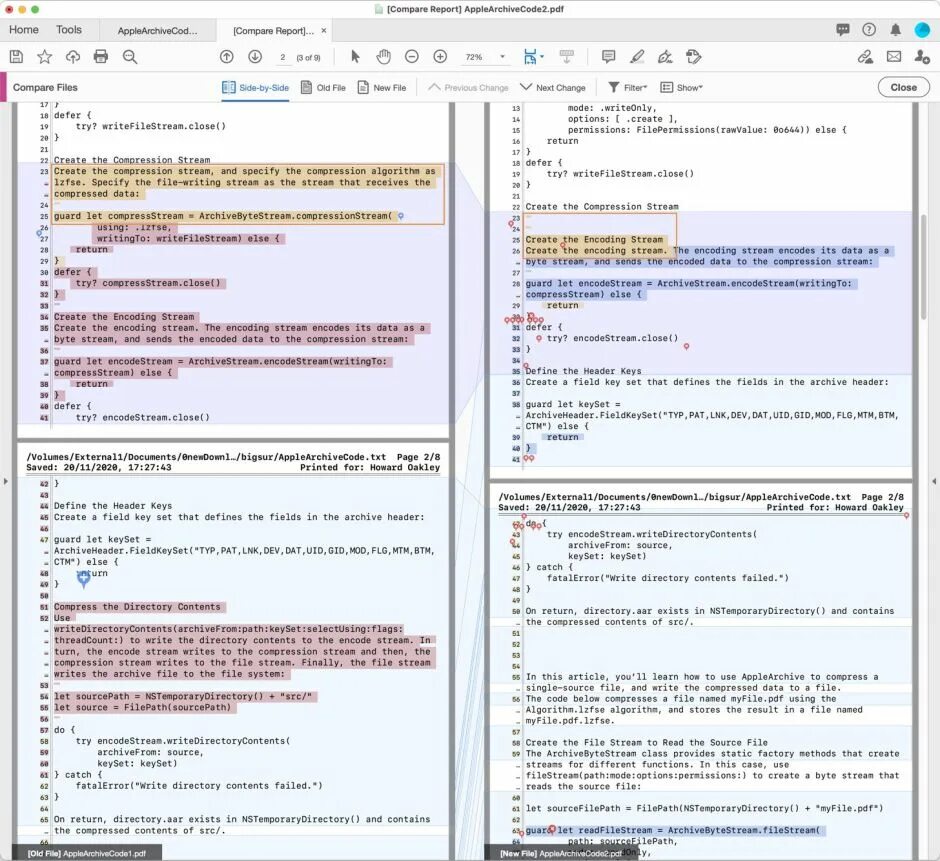The height and width of the screenshot is (861, 940).
Task: Open the Tools tab
Action: click(69, 29)
